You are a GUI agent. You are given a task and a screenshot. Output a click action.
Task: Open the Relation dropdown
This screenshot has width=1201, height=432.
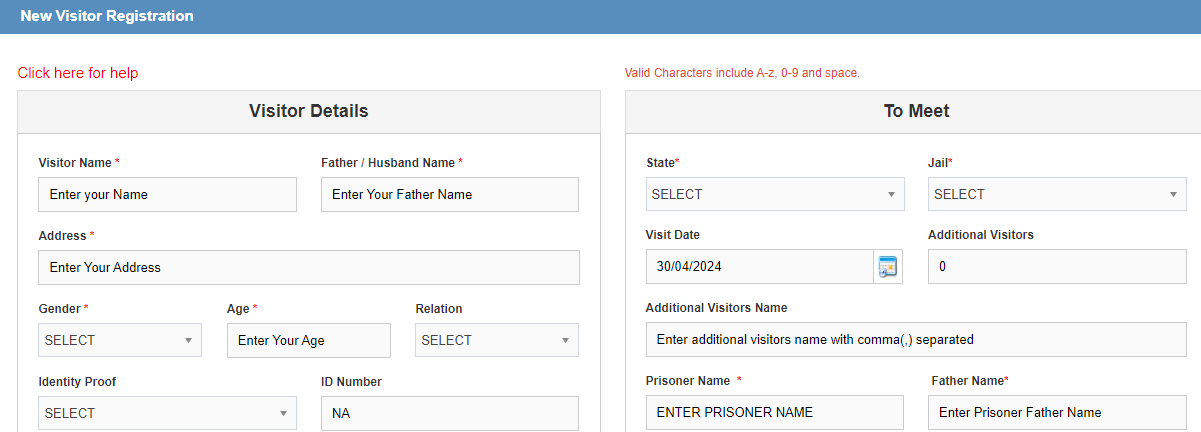pos(497,340)
